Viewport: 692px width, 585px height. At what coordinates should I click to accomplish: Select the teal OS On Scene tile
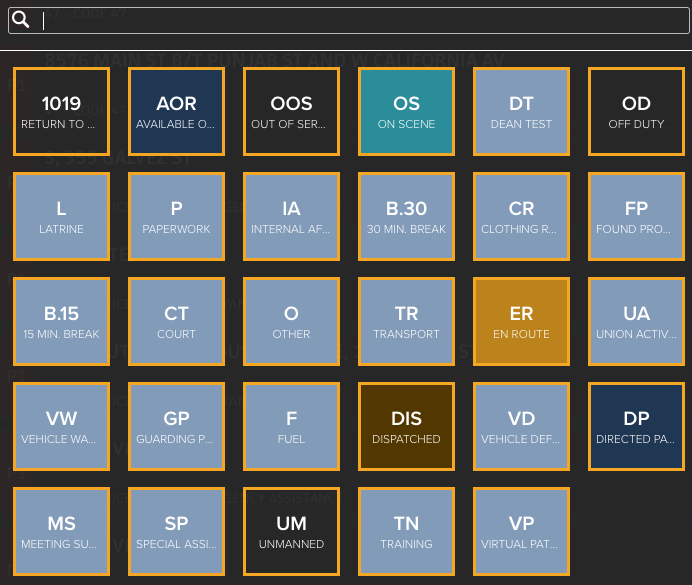406,112
